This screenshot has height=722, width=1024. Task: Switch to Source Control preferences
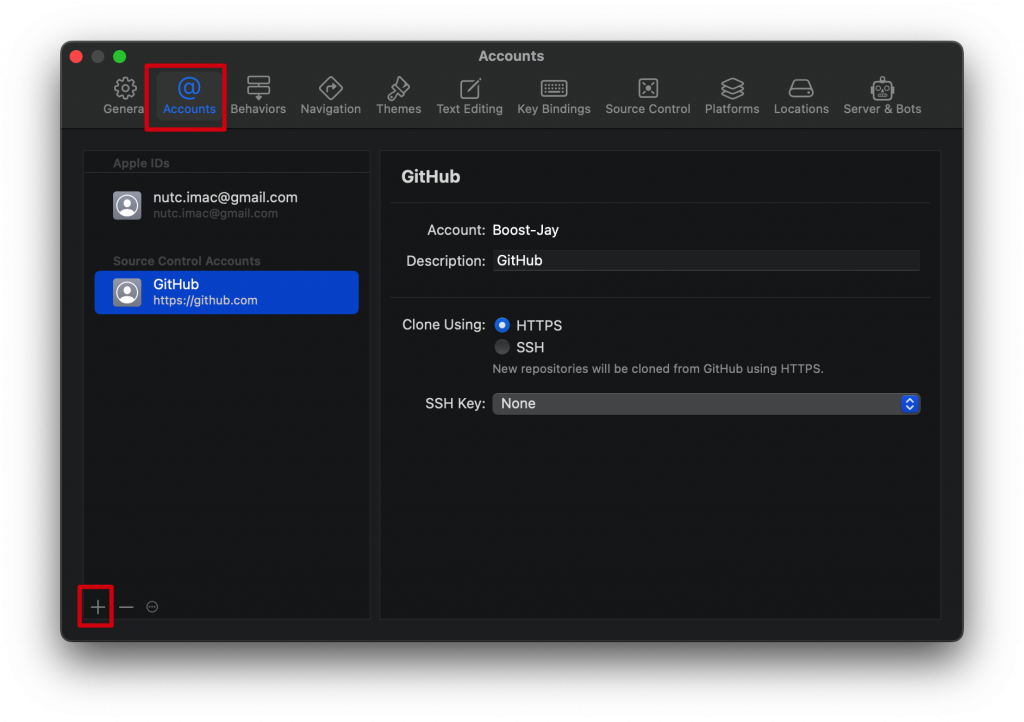pyautogui.click(x=647, y=96)
